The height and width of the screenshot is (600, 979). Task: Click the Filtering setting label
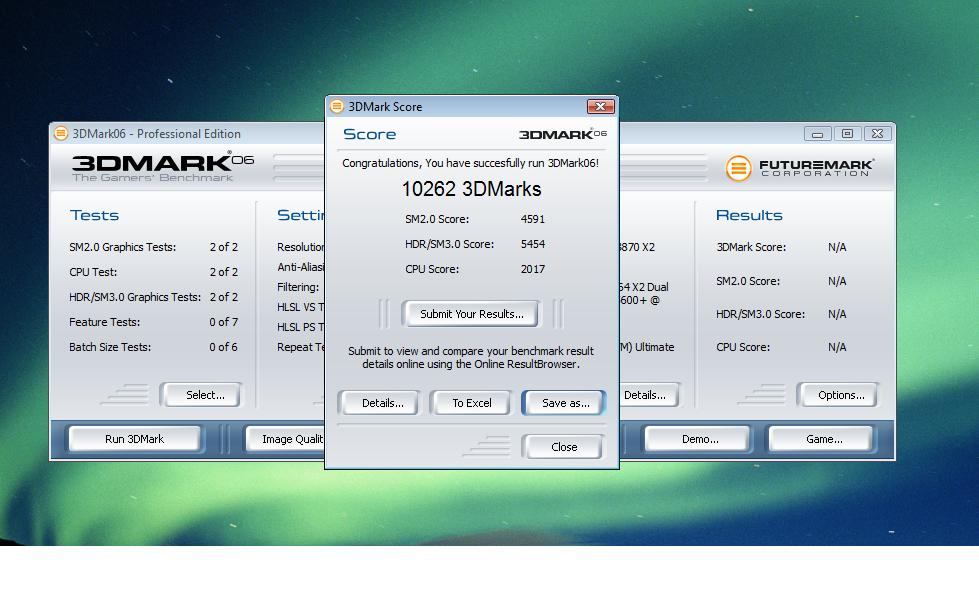click(298, 287)
